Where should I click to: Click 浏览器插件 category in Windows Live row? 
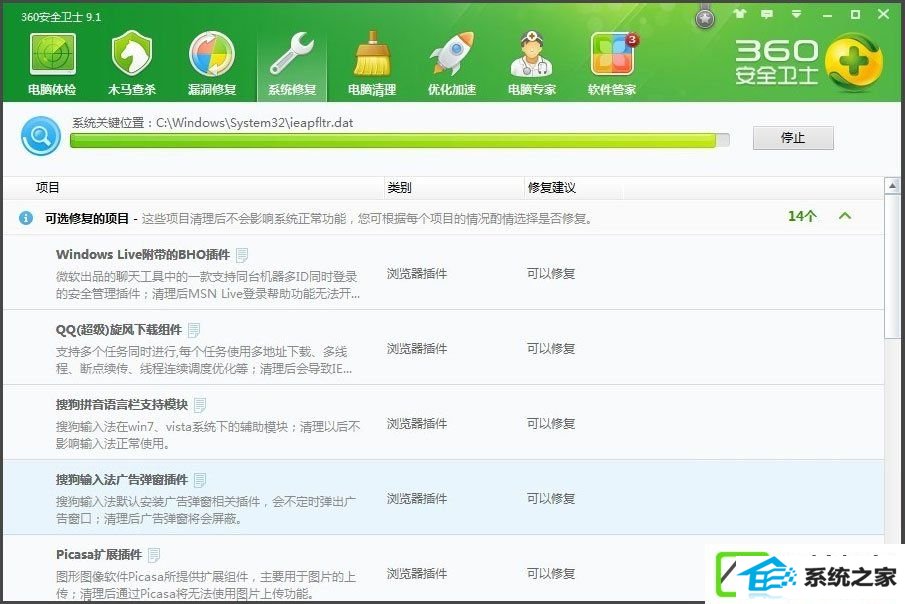pyautogui.click(x=417, y=274)
